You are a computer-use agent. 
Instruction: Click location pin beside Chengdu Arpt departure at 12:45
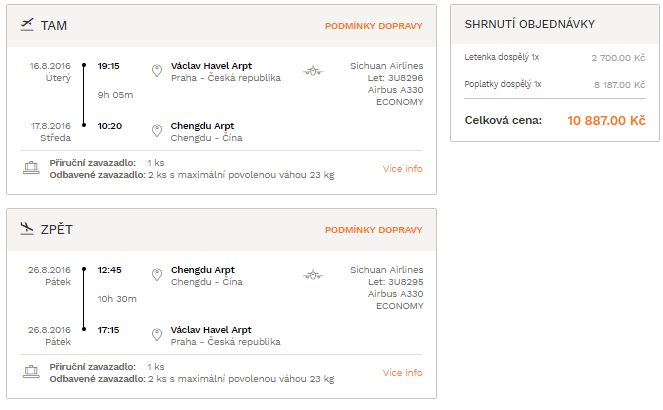point(157,275)
